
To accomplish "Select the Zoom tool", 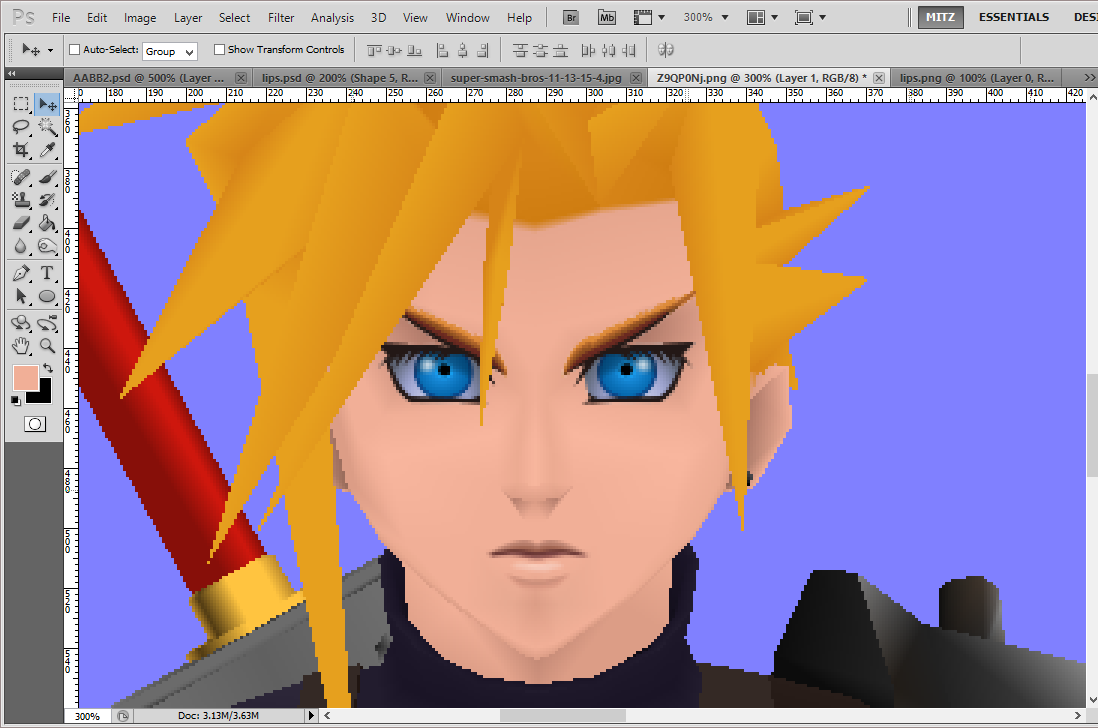I will 48,346.
